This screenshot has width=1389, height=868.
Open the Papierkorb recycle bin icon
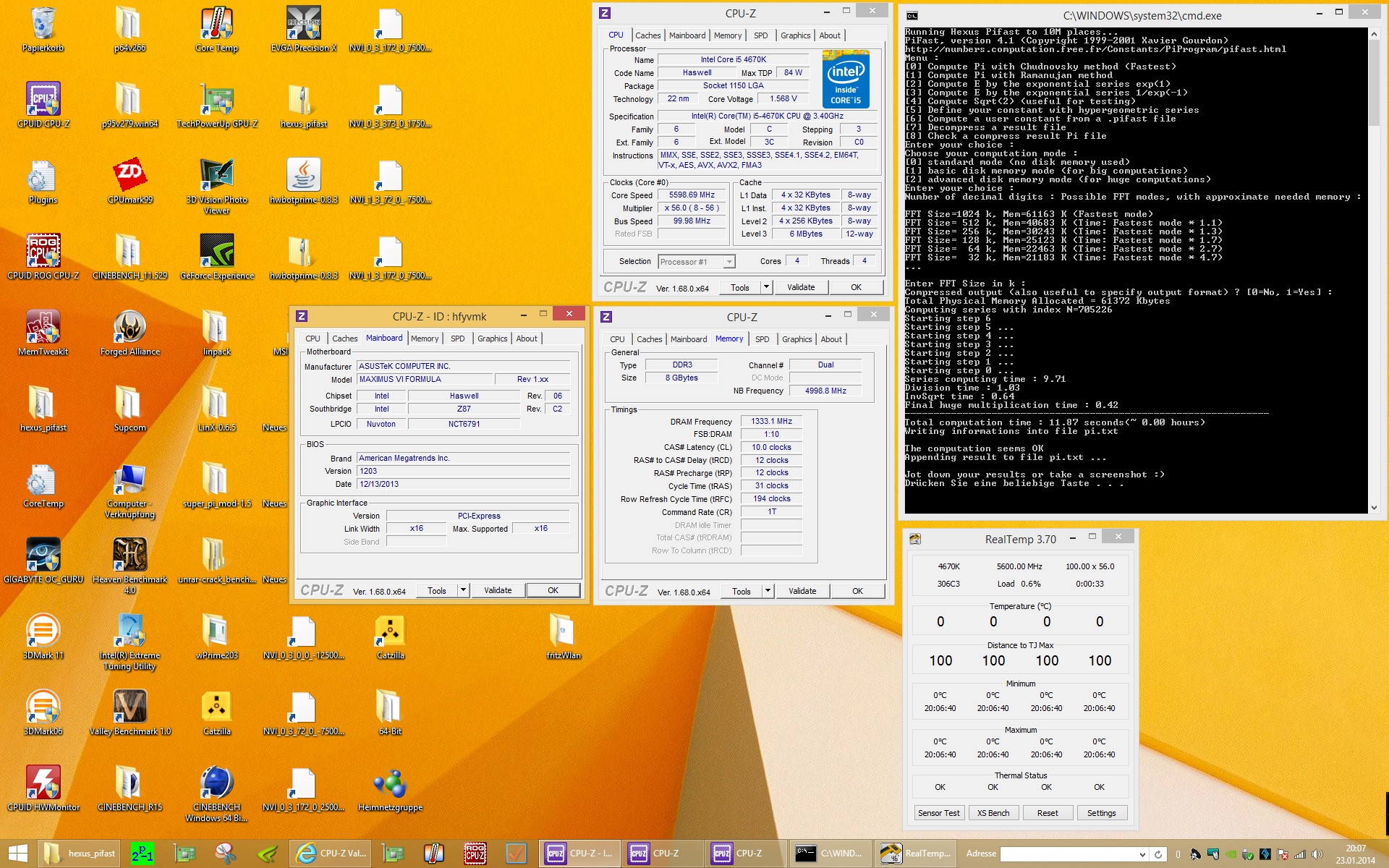tap(43, 29)
